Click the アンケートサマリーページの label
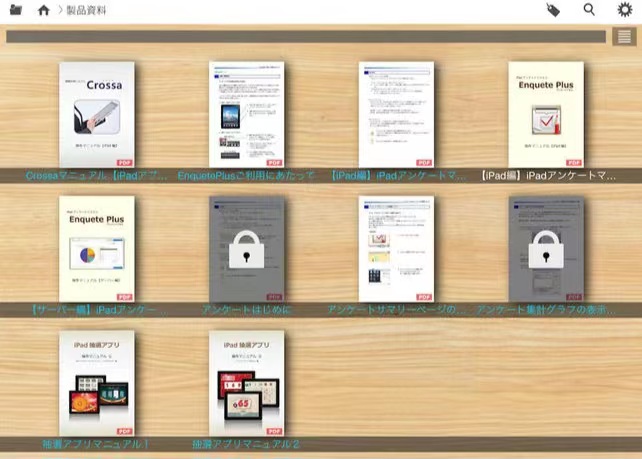Viewport: 642px width, 459px height. pos(396,310)
